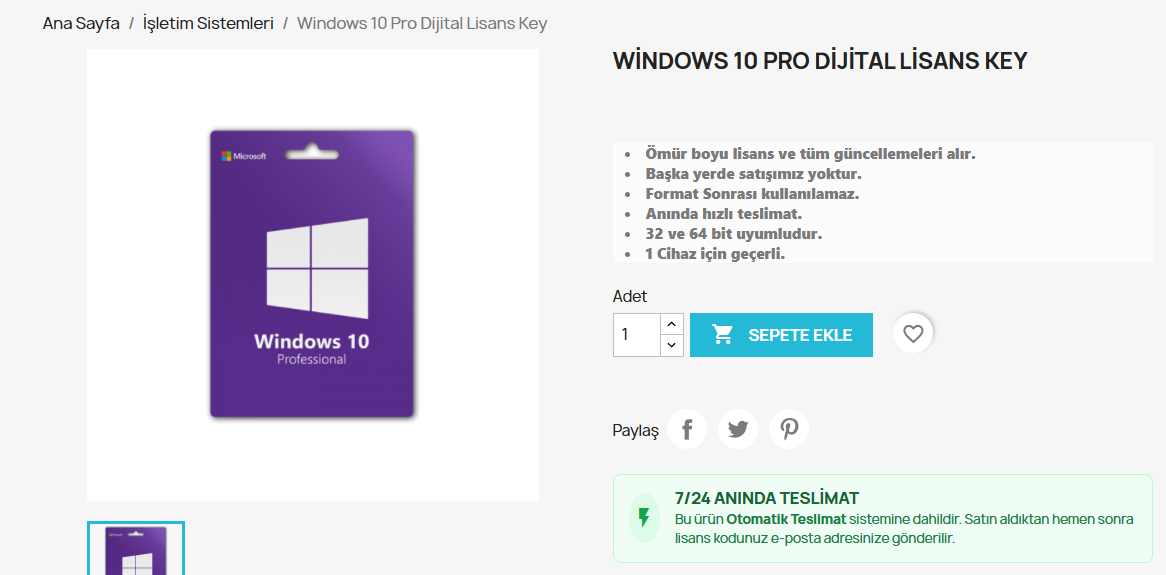Click the green lightning bolt delivery icon

pyautogui.click(x=644, y=518)
